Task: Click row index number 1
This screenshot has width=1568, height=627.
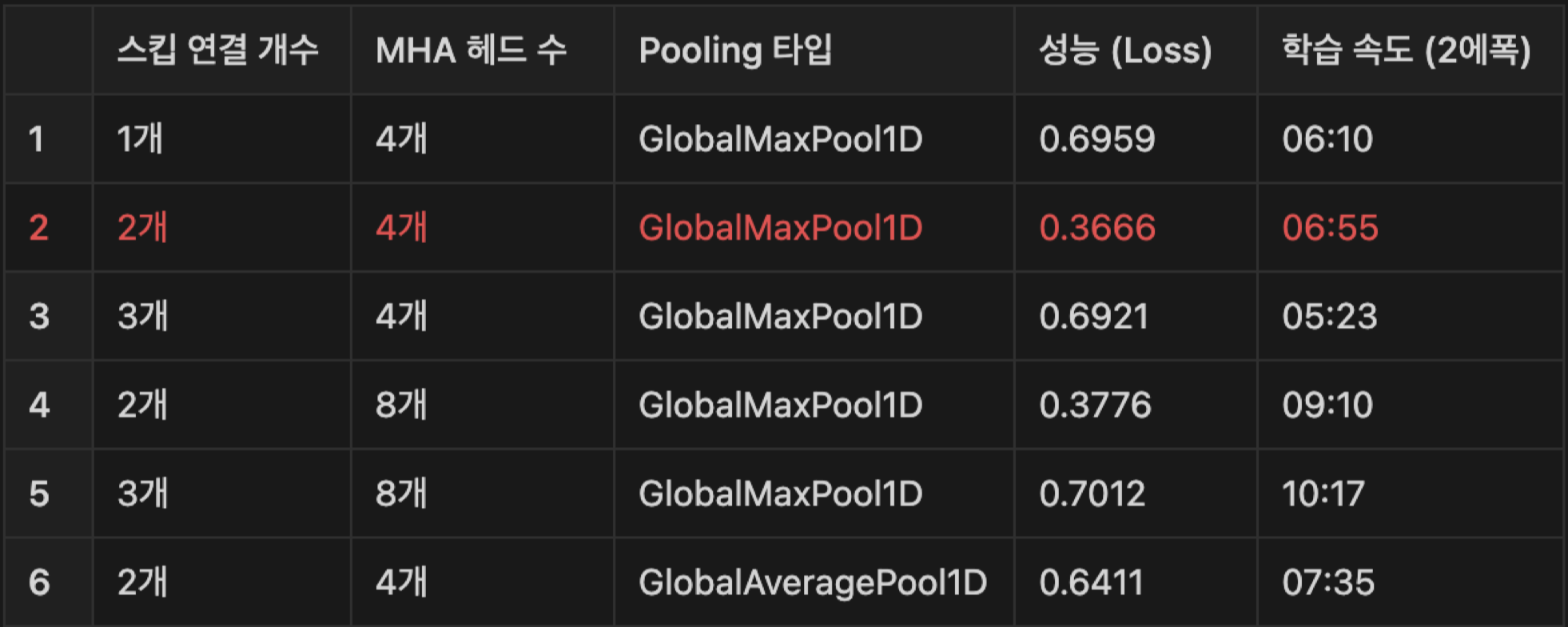Action: pyautogui.click(x=36, y=139)
